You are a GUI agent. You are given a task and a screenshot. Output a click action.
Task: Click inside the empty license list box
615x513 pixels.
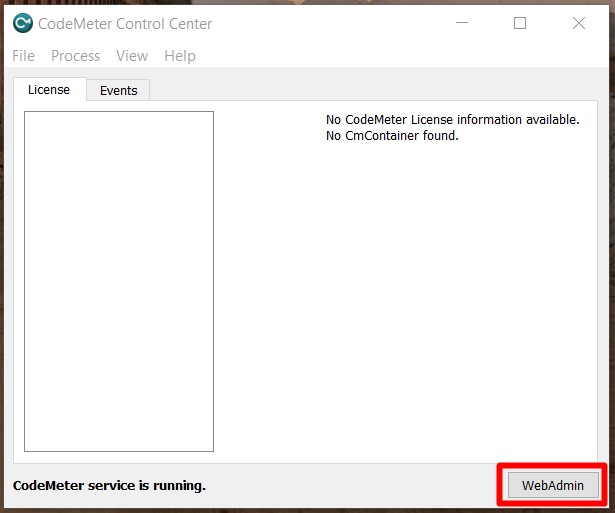pyautogui.click(x=118, y=280)
